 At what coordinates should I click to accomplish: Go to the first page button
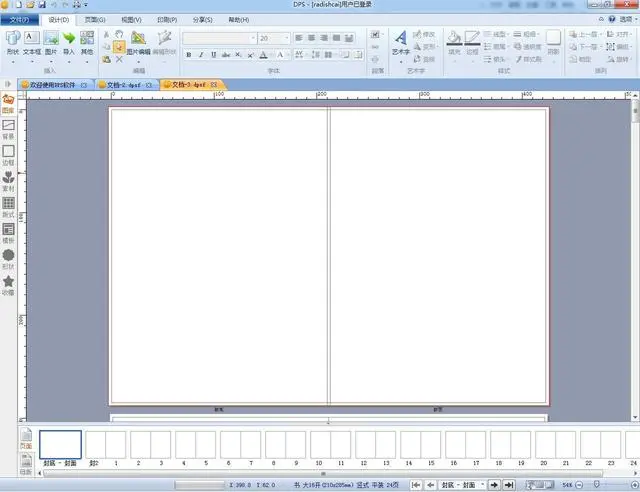416,485
